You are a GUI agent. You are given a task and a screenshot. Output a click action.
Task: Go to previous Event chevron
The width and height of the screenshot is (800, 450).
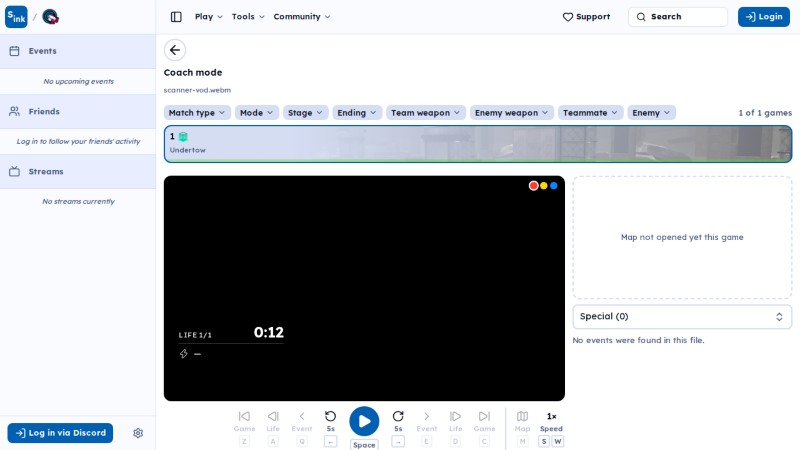click(302, 416)
